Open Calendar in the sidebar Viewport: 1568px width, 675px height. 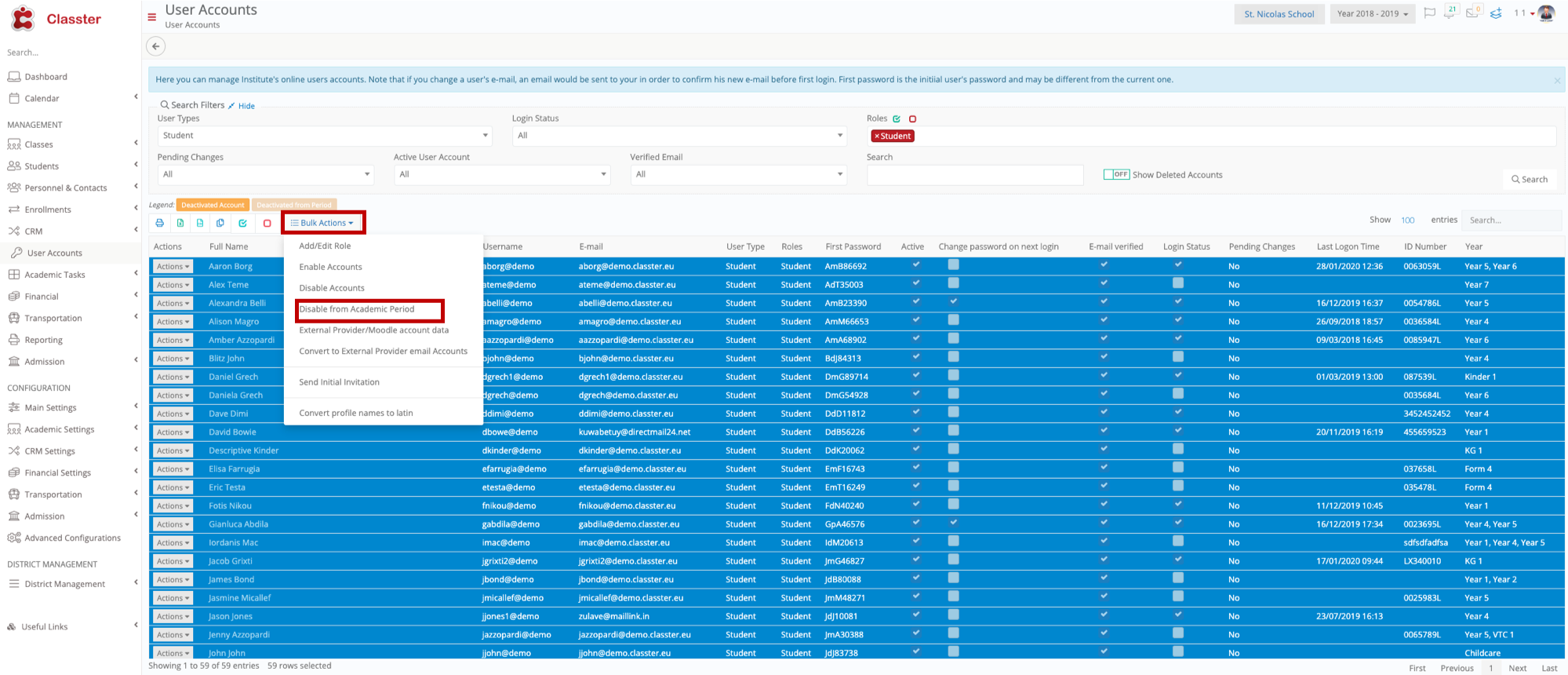42,99
